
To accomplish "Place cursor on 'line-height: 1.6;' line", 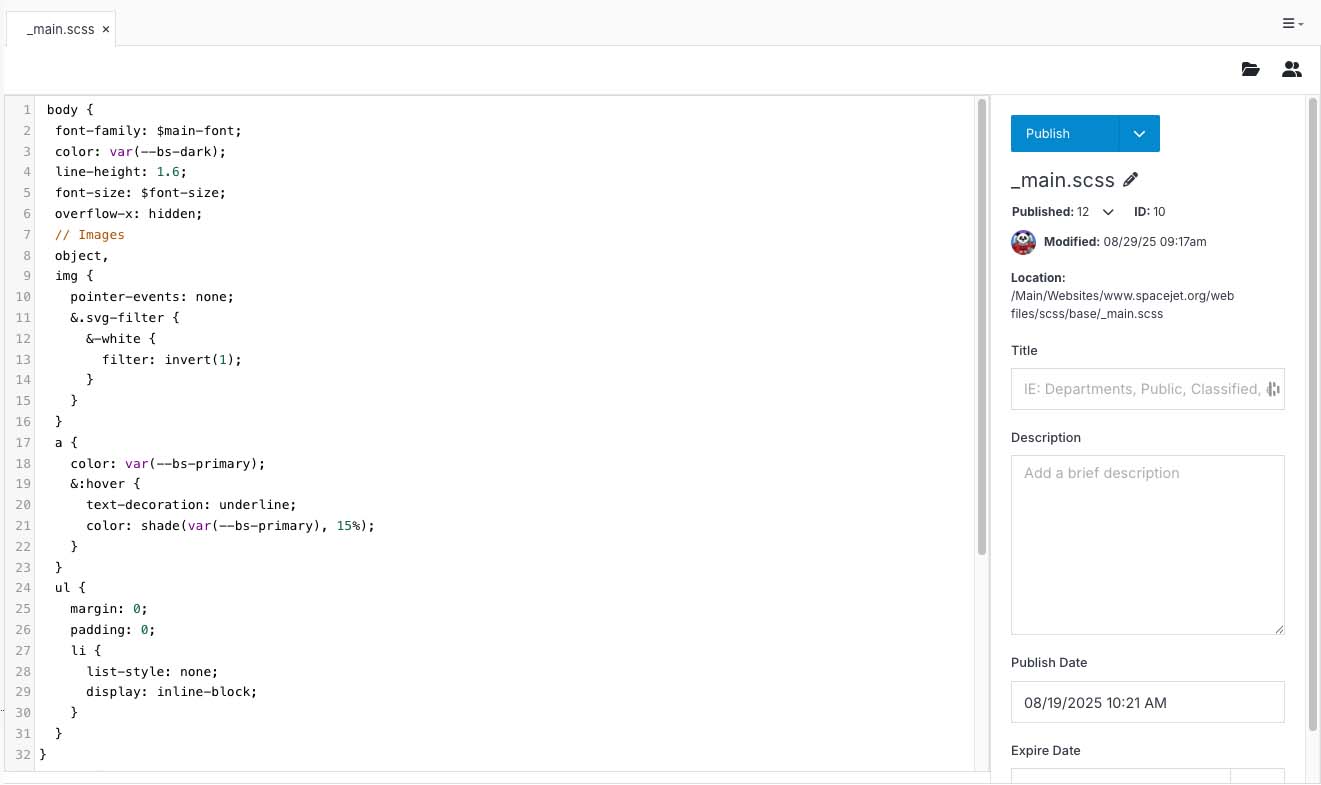I will click(x=121, y=172).
